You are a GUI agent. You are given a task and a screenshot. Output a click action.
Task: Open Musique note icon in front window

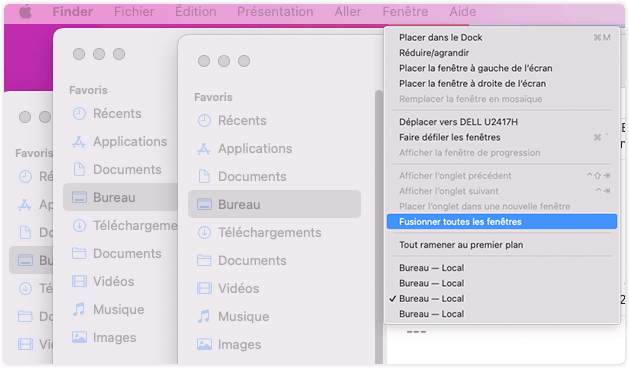pos(204,316)
